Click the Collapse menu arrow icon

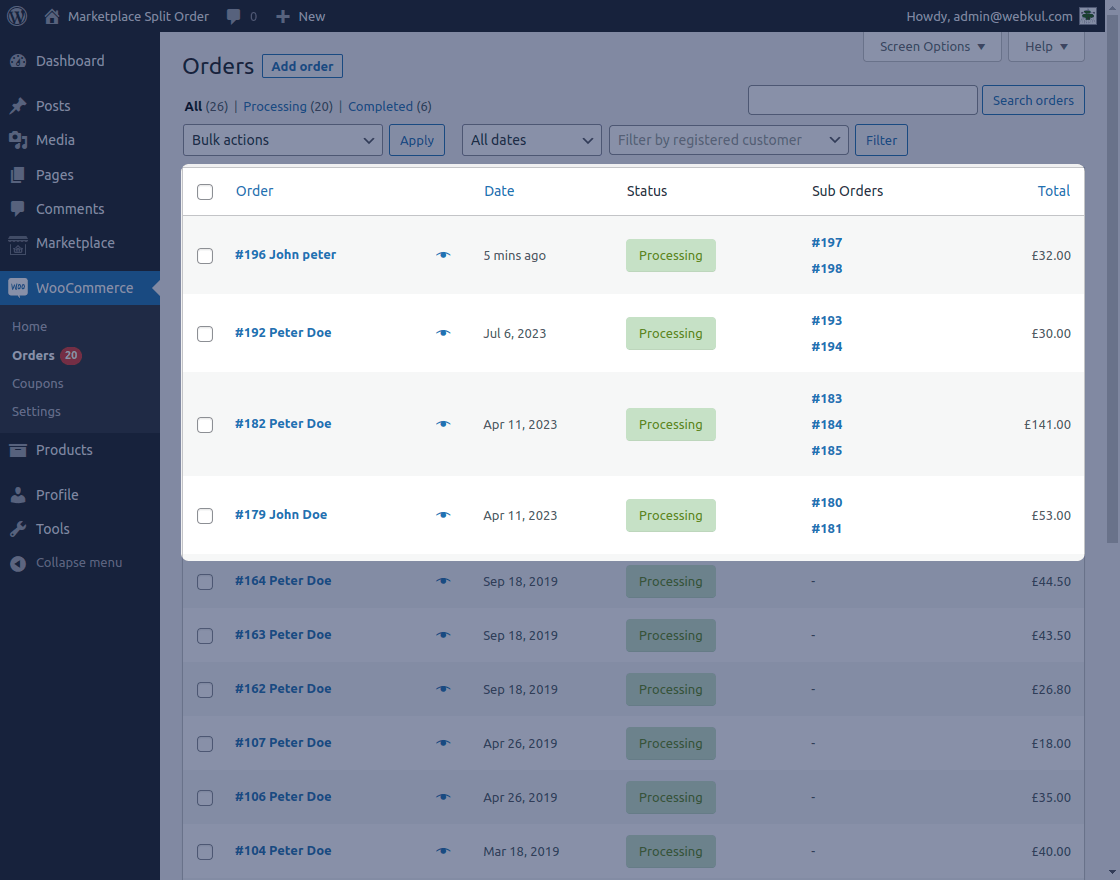tap(18, 564)
